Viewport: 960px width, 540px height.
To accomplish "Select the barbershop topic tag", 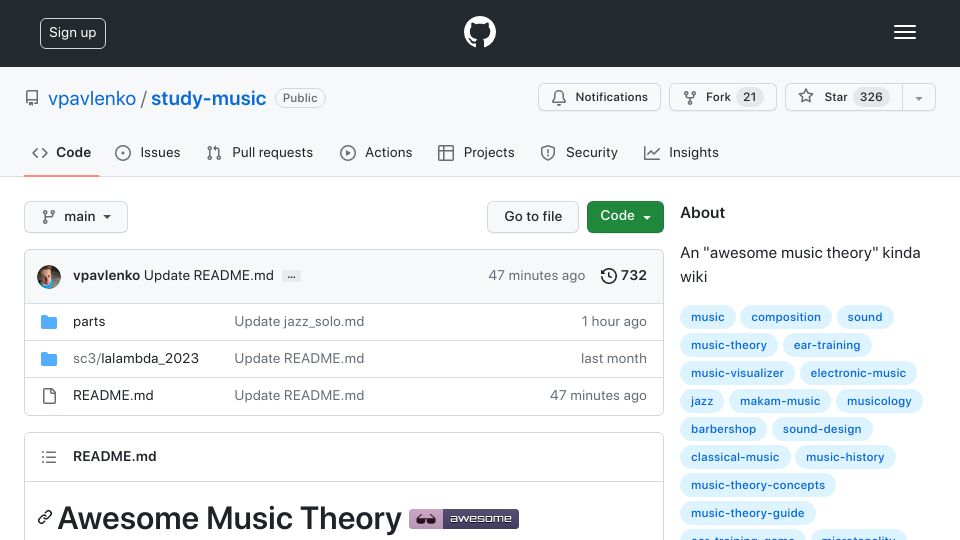I will [724, 429].
